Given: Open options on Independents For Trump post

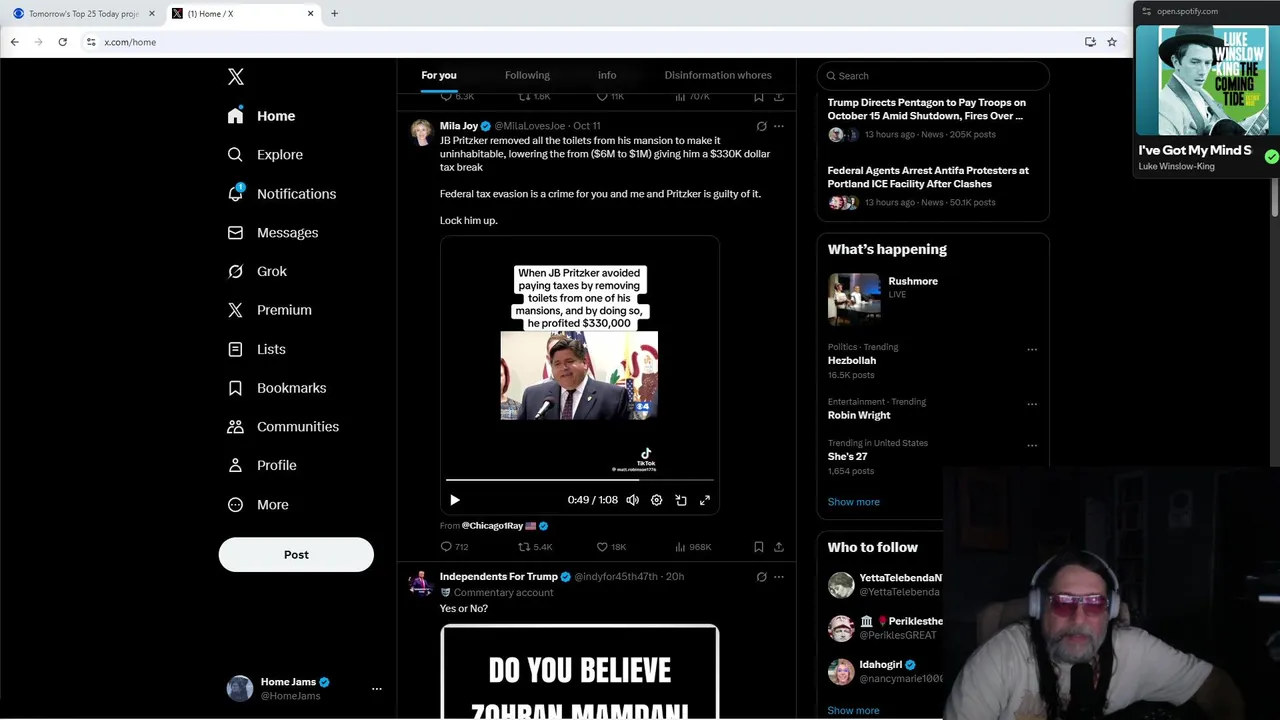Looking at the screenshot, I should pyautogui.click(x=779, y=577).
